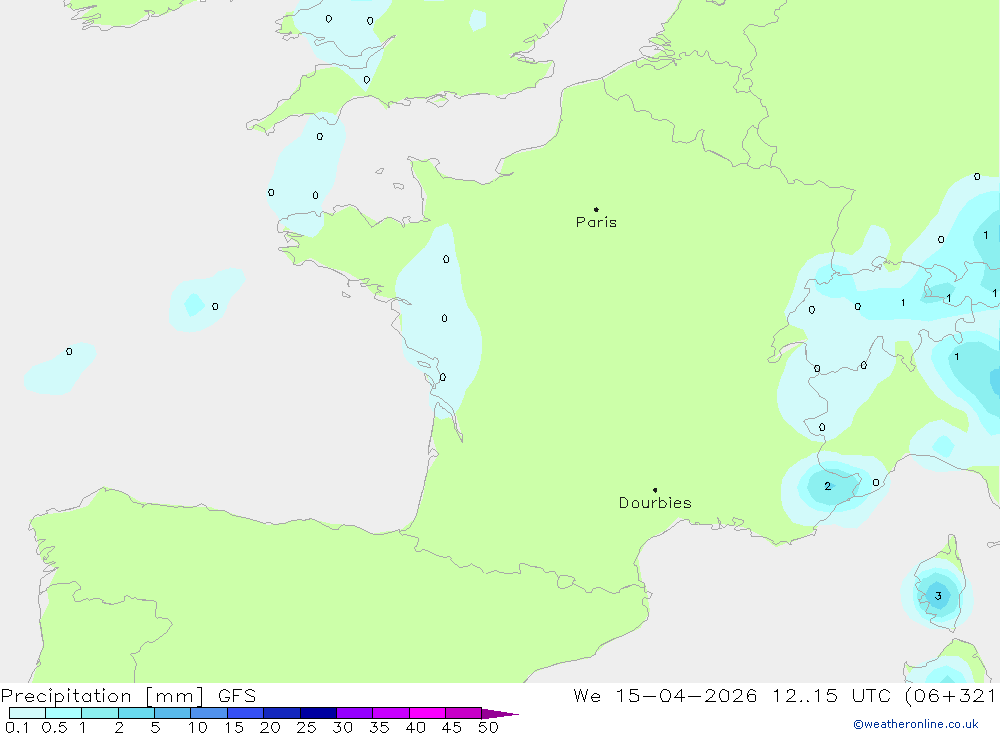The width and height of the screenshot is (1000, 733).
Task: Click the precipitation value '3' over Corsica
Action: pos(938,596)
